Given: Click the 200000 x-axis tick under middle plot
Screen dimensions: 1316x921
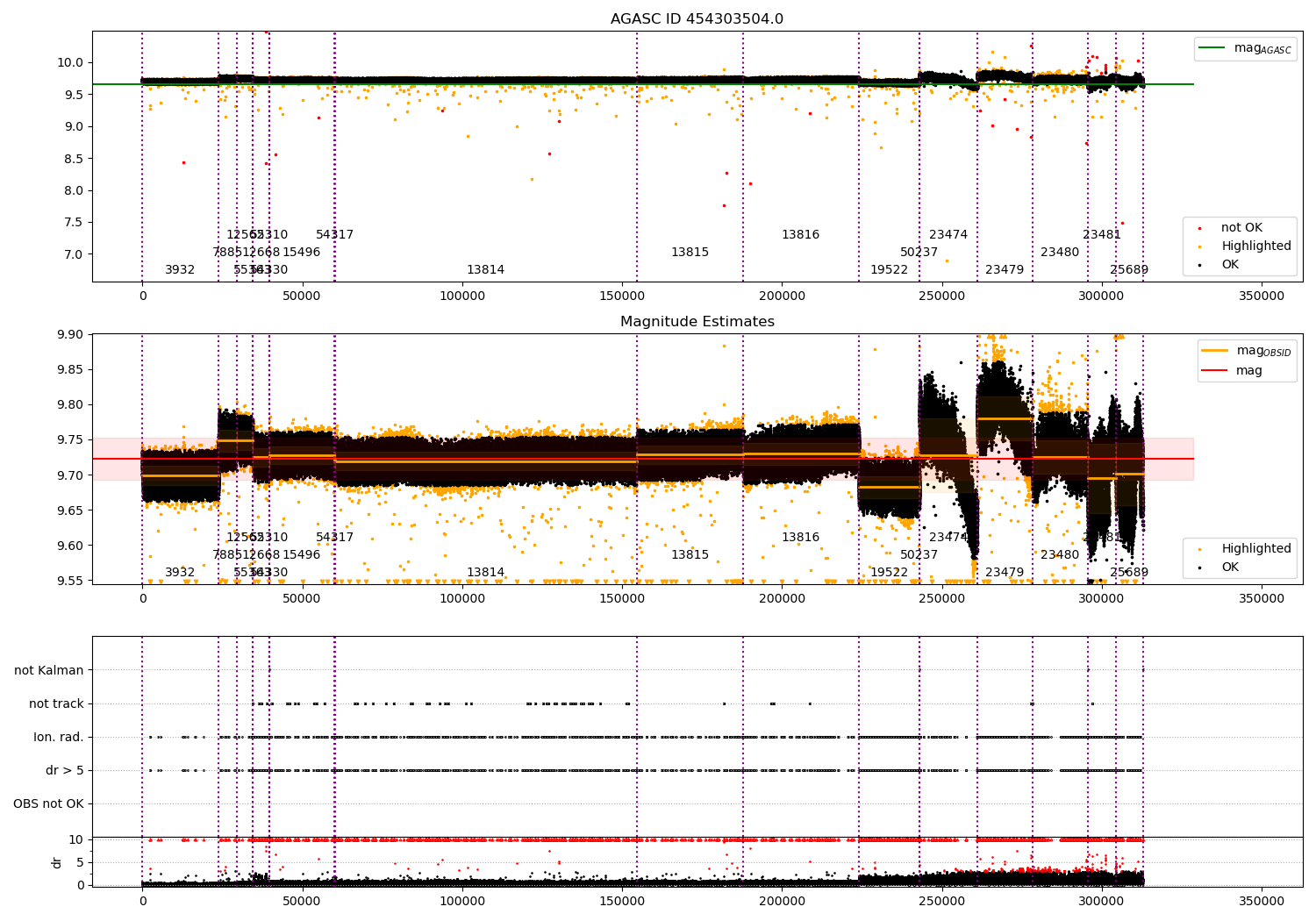Looking at the screenshot, I should click(782, 599).
